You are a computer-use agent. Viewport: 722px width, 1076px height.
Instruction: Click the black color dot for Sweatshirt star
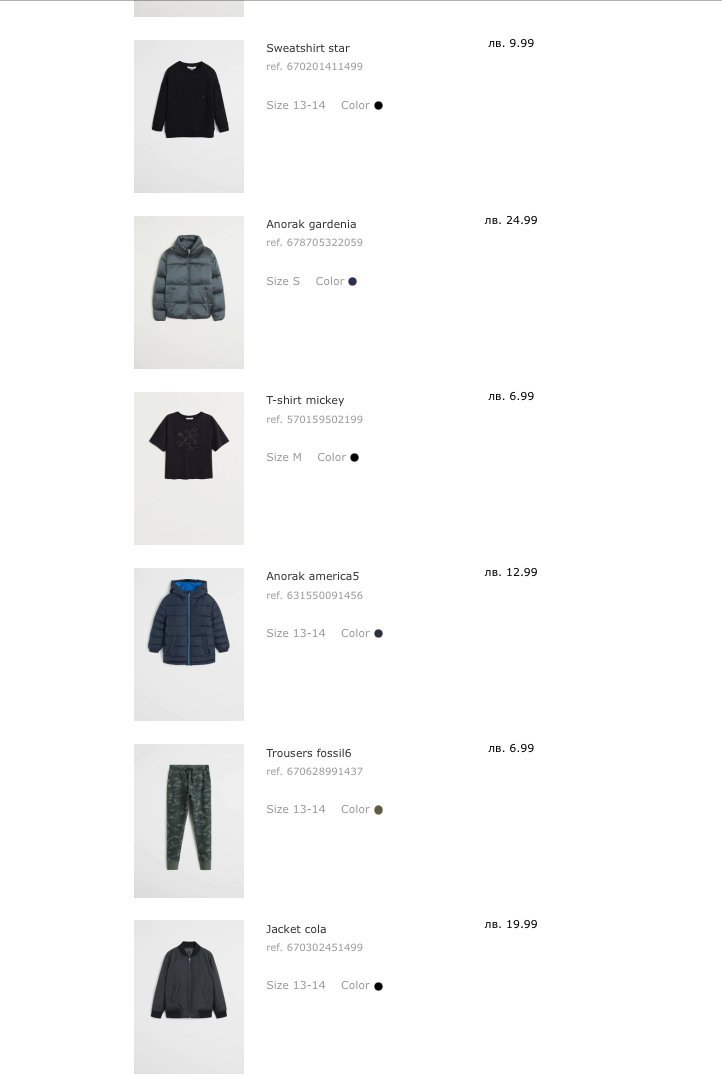[x=378, y=106]
